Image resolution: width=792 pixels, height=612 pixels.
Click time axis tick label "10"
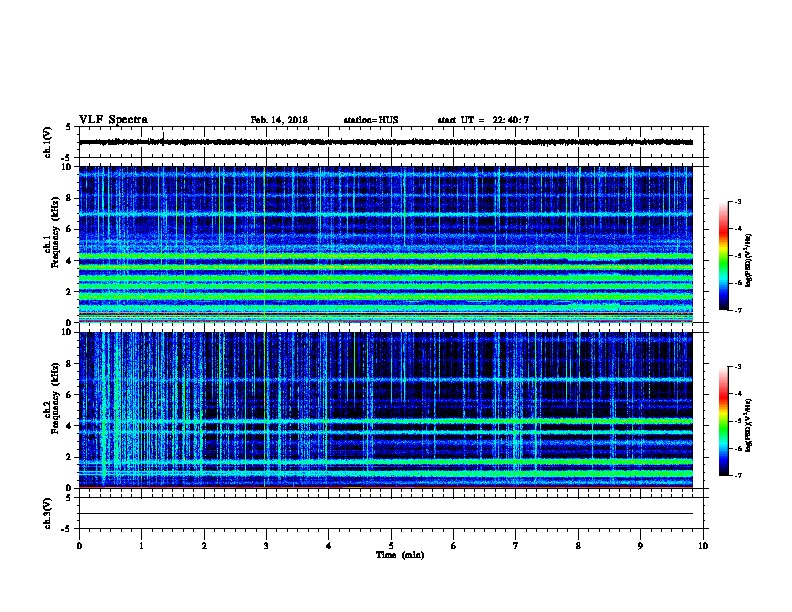coord(703,546)
